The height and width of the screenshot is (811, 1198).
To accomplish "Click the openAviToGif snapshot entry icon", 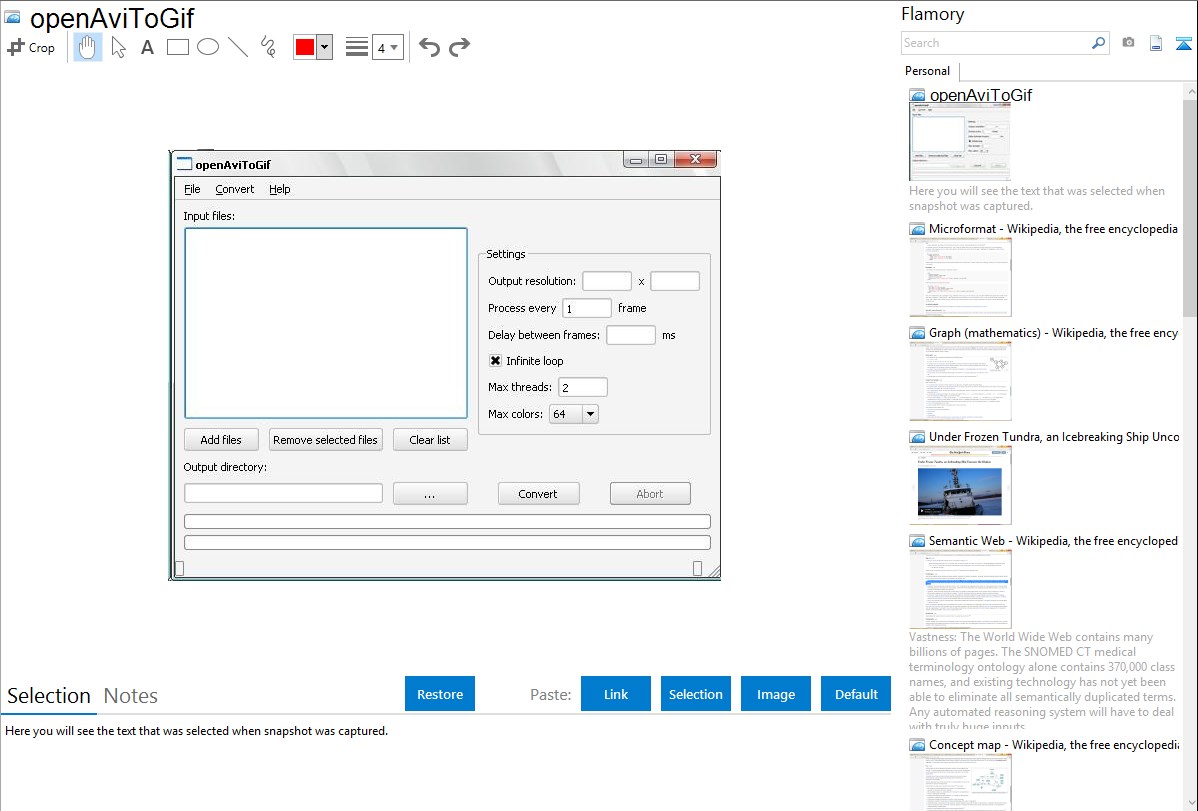I will coord(918,96).
